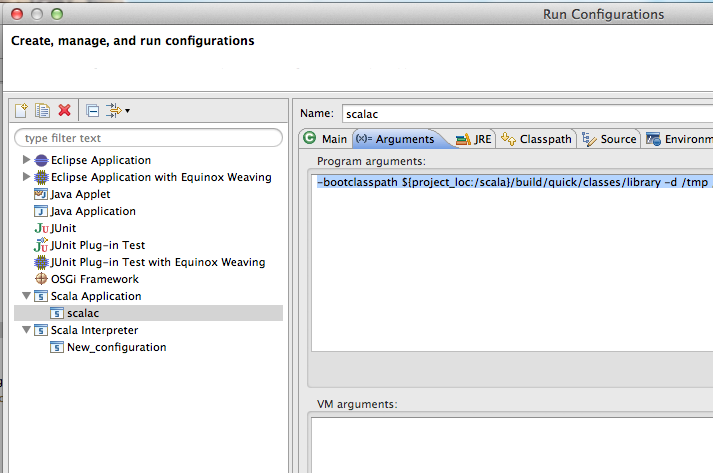713x473 pixels.
Task: Select the New_configuration entry icon
Action: coord(57,347)
